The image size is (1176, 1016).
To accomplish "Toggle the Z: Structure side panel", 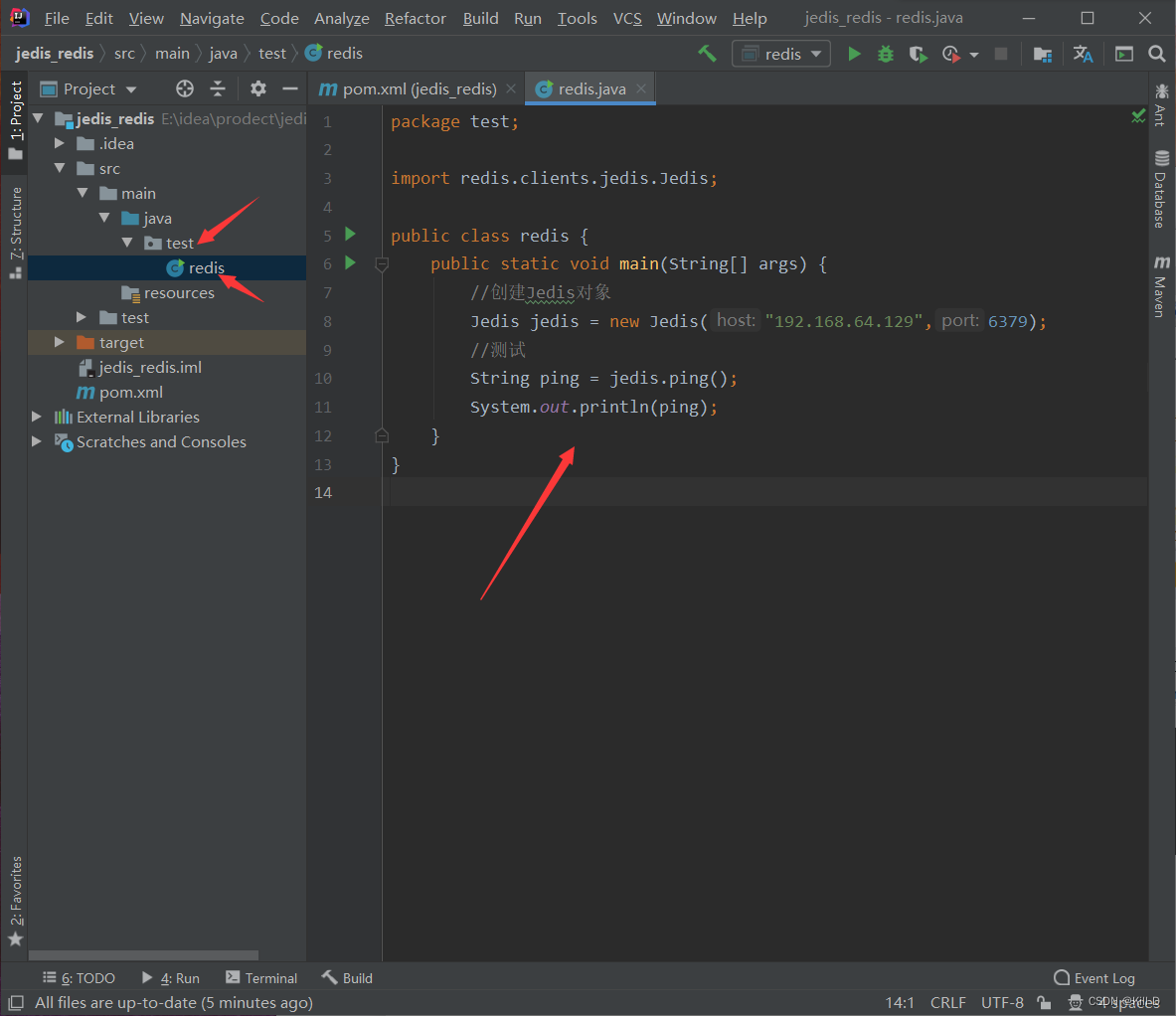I will coord(16,234).
